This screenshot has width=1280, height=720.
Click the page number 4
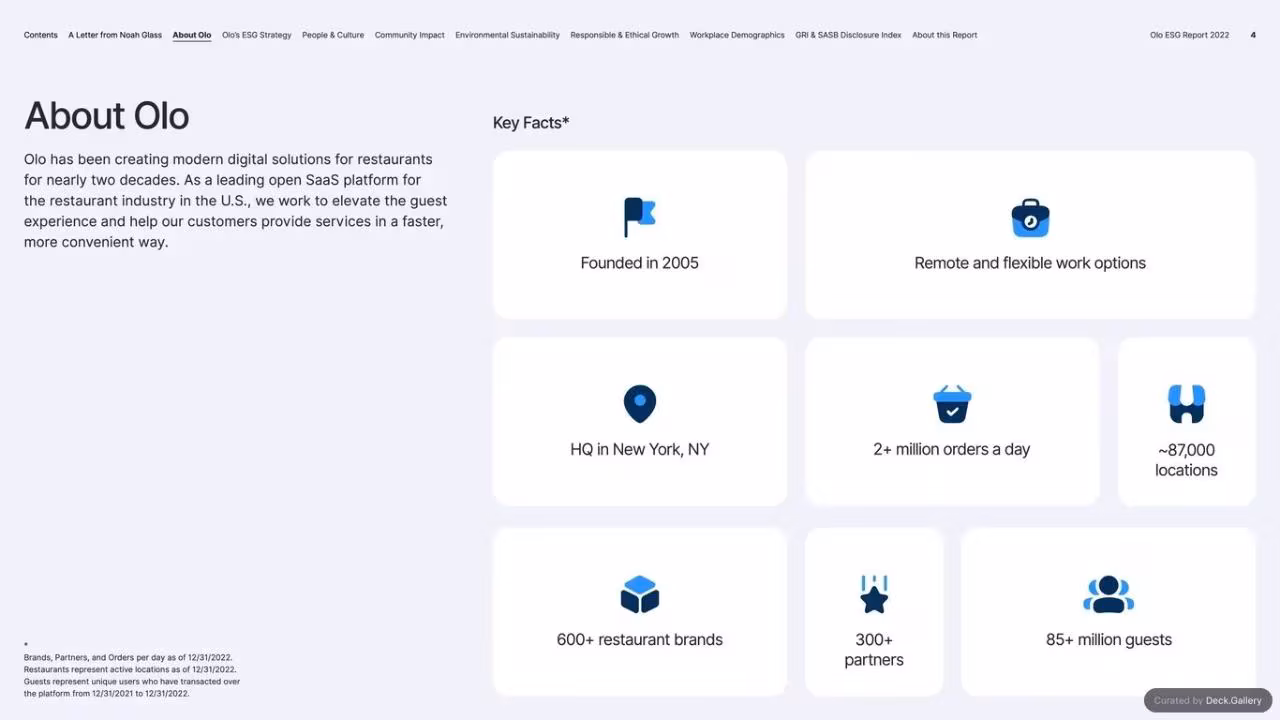point(1253,35)
